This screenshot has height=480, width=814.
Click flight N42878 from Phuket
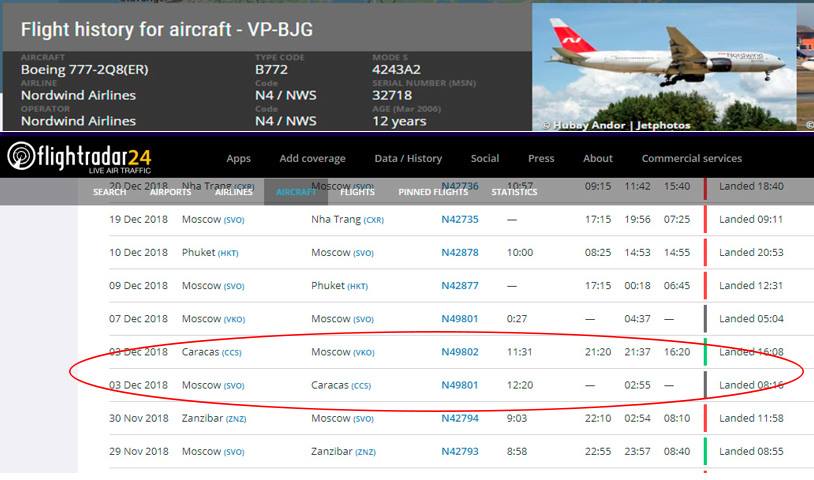click(460, 252)
